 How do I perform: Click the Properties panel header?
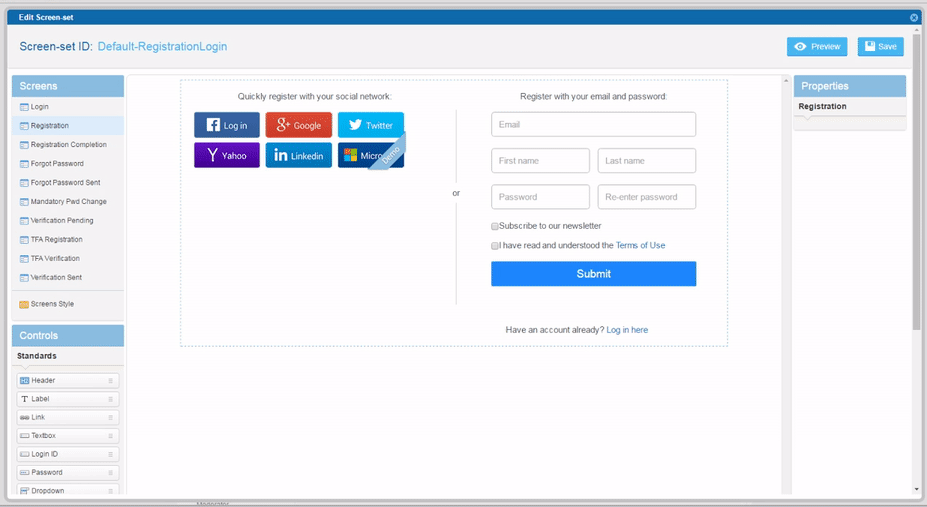click(850, 86)
